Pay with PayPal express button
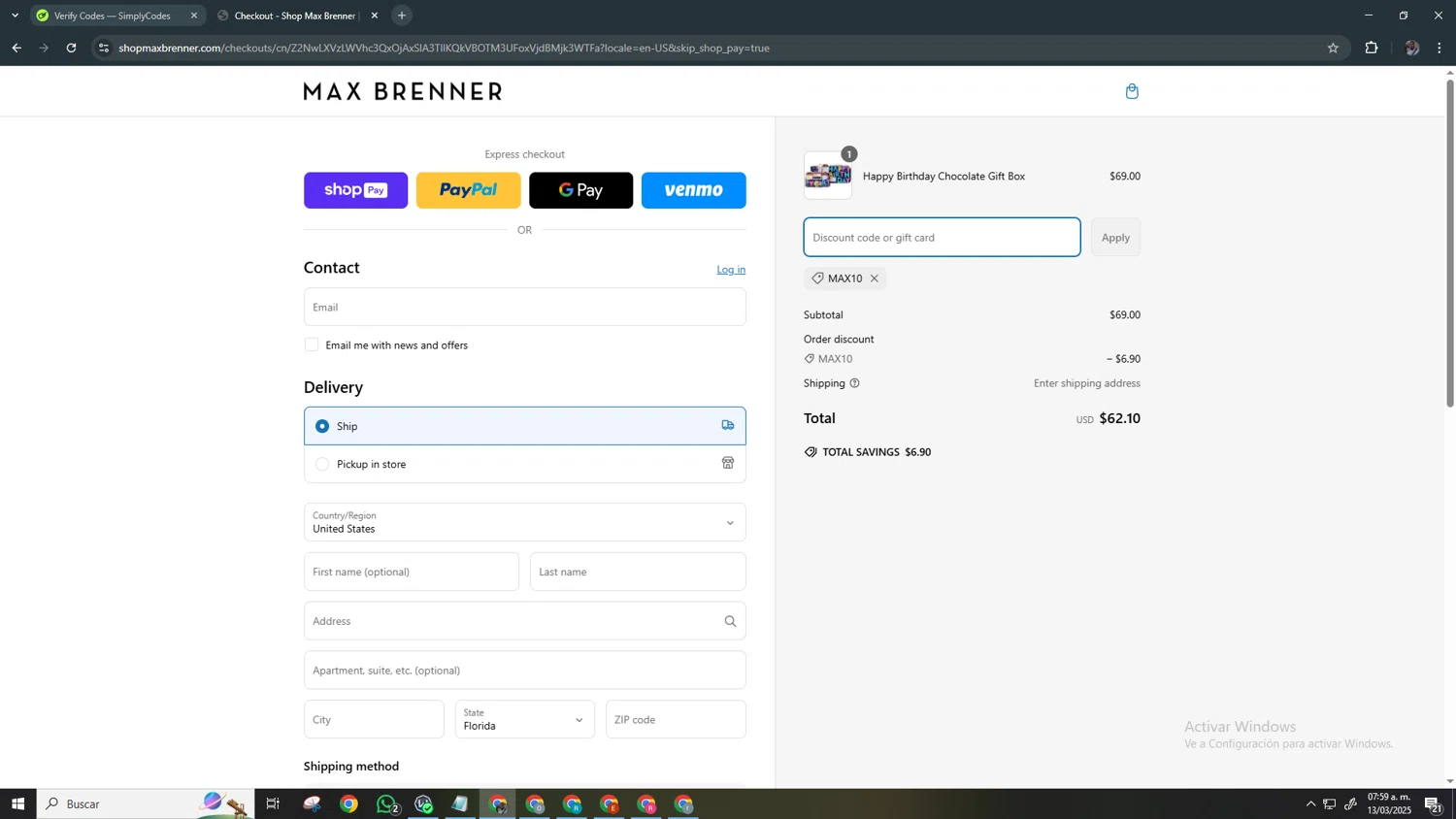Viewport: 1456px width, 819px height. pos(469,190)
